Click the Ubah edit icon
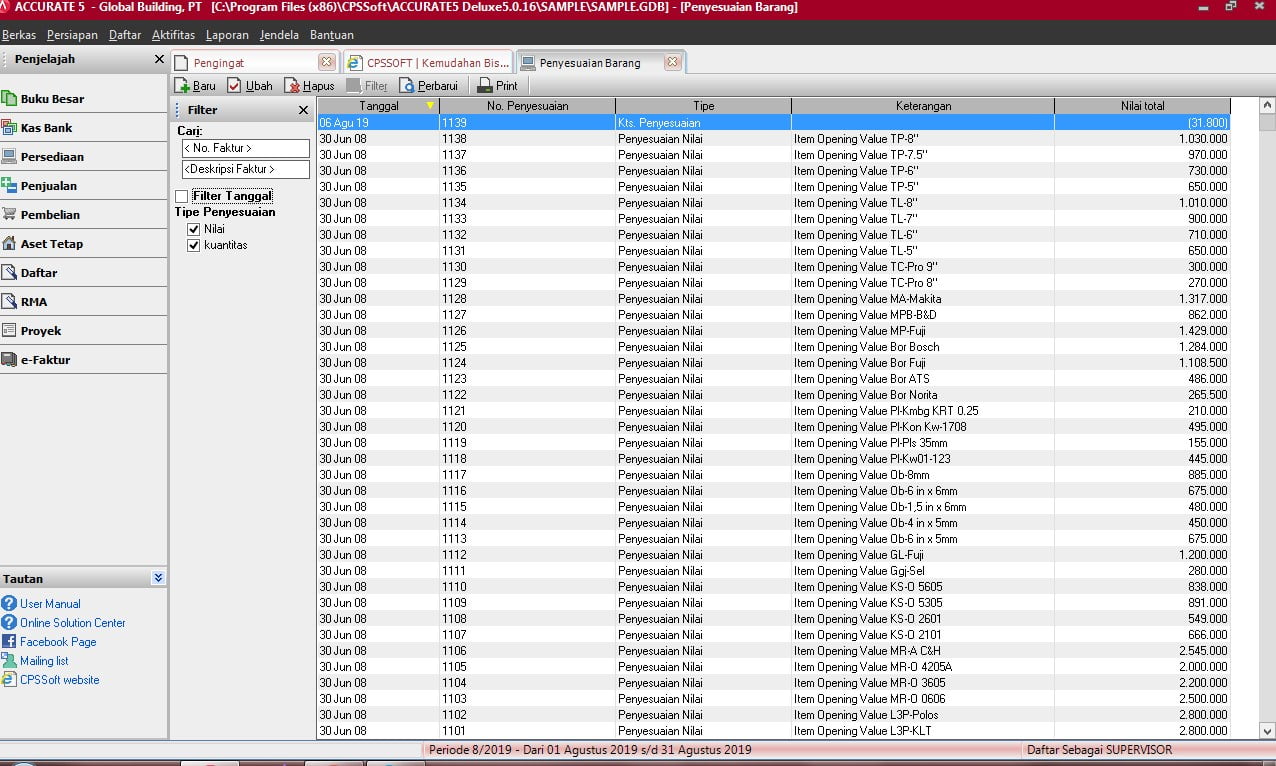The image size is (1276, 766). [235, 86]
